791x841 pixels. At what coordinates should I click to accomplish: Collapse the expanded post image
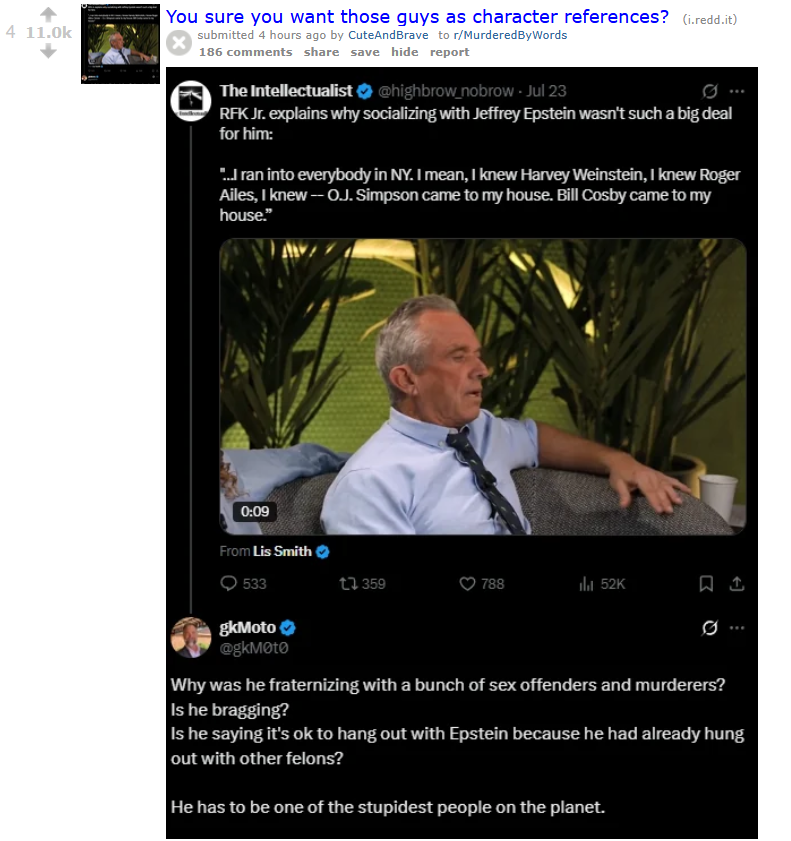point(179,43)
